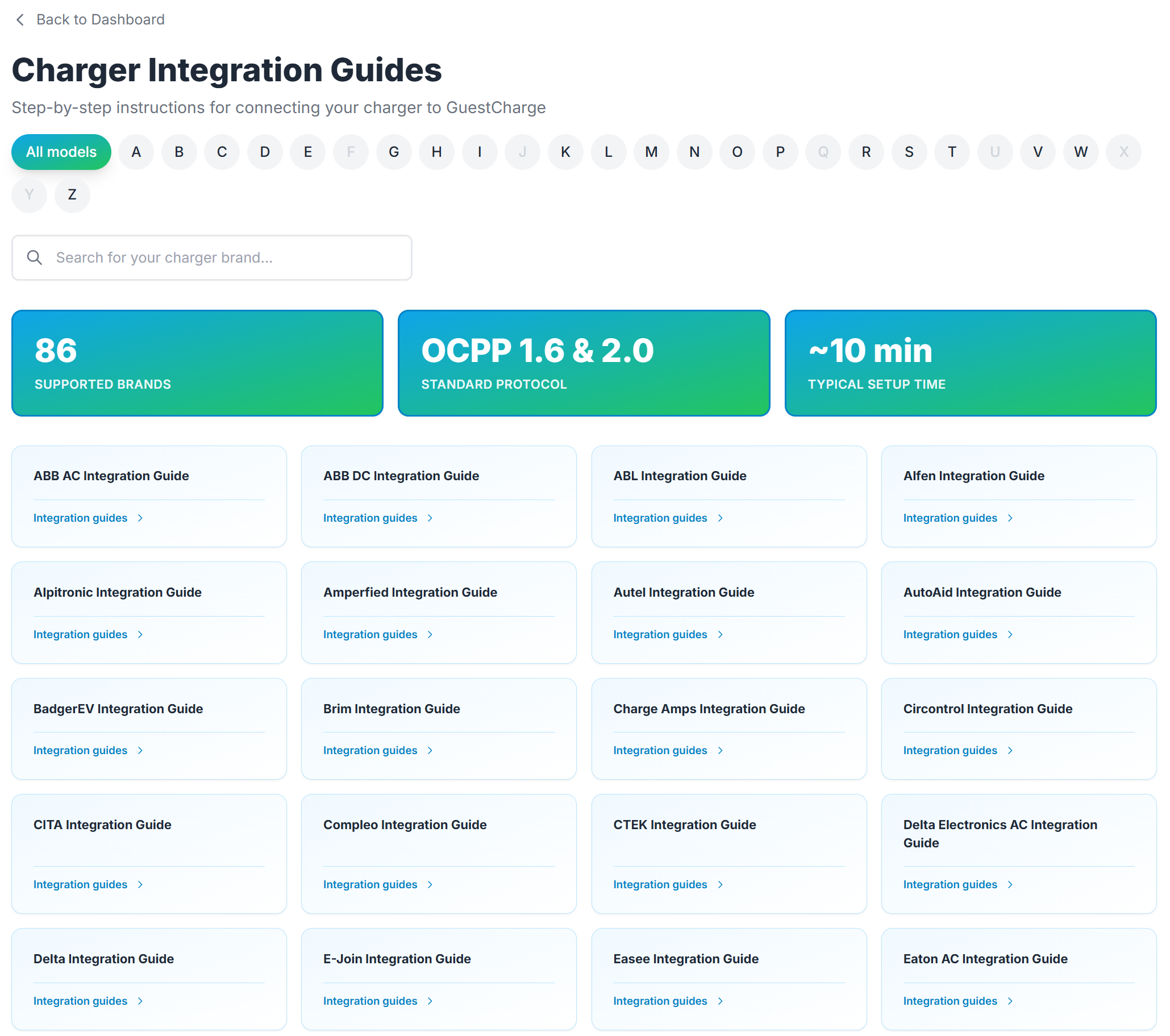This screenshot has height=1036, width=1170.
Task: Click the chevron arrow in Easee card
Action: click(720, 1001)
